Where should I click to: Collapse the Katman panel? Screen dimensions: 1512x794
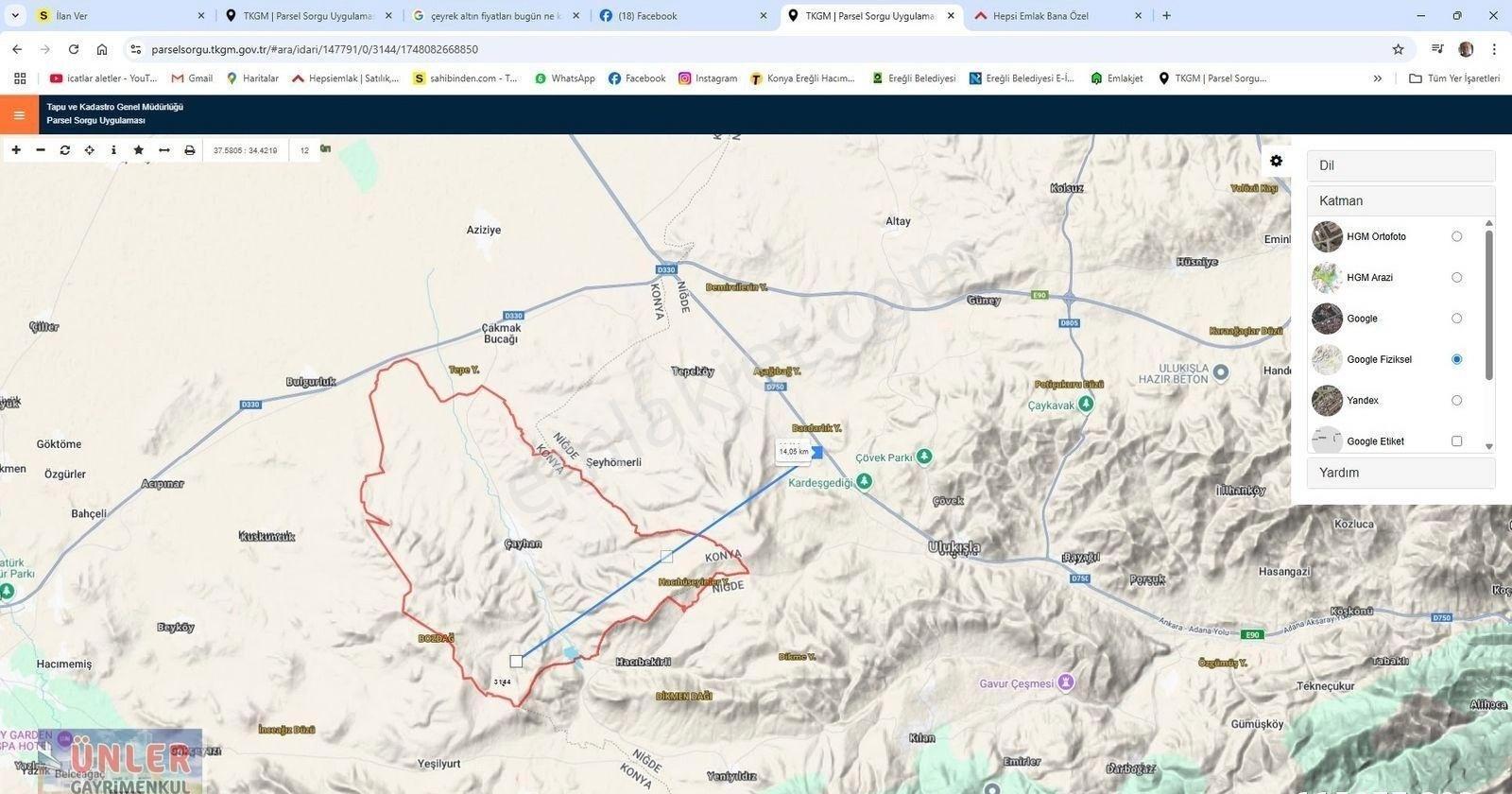tap(1400, 200)
